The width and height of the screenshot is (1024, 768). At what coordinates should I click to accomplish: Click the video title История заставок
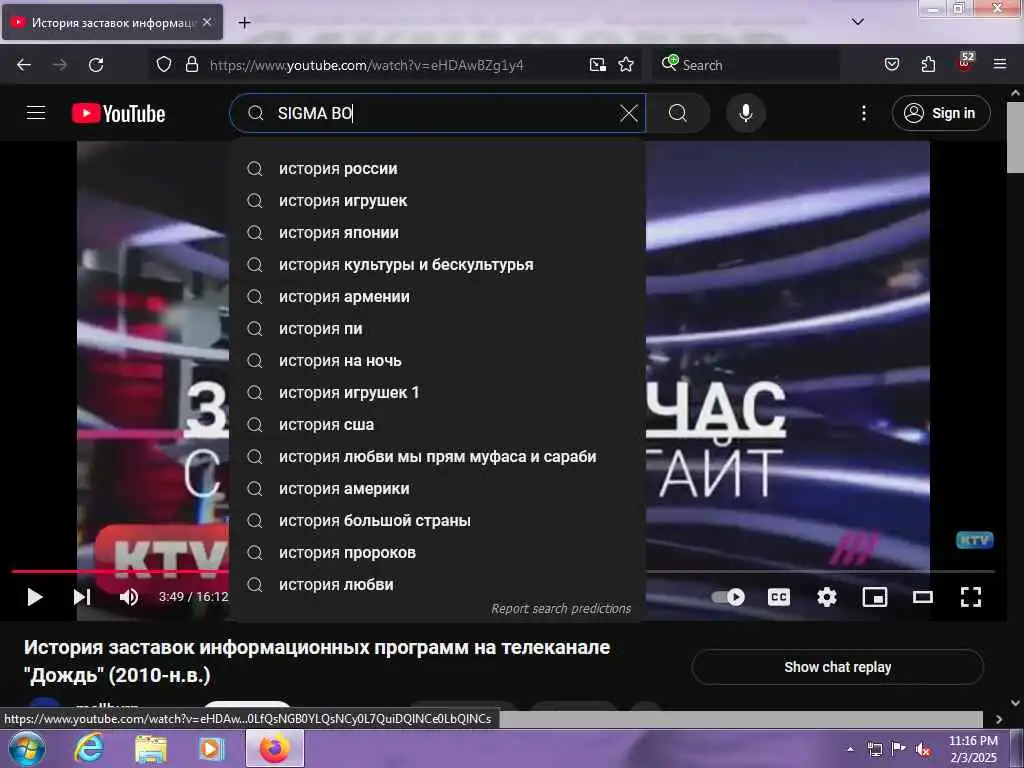point(317,661)
